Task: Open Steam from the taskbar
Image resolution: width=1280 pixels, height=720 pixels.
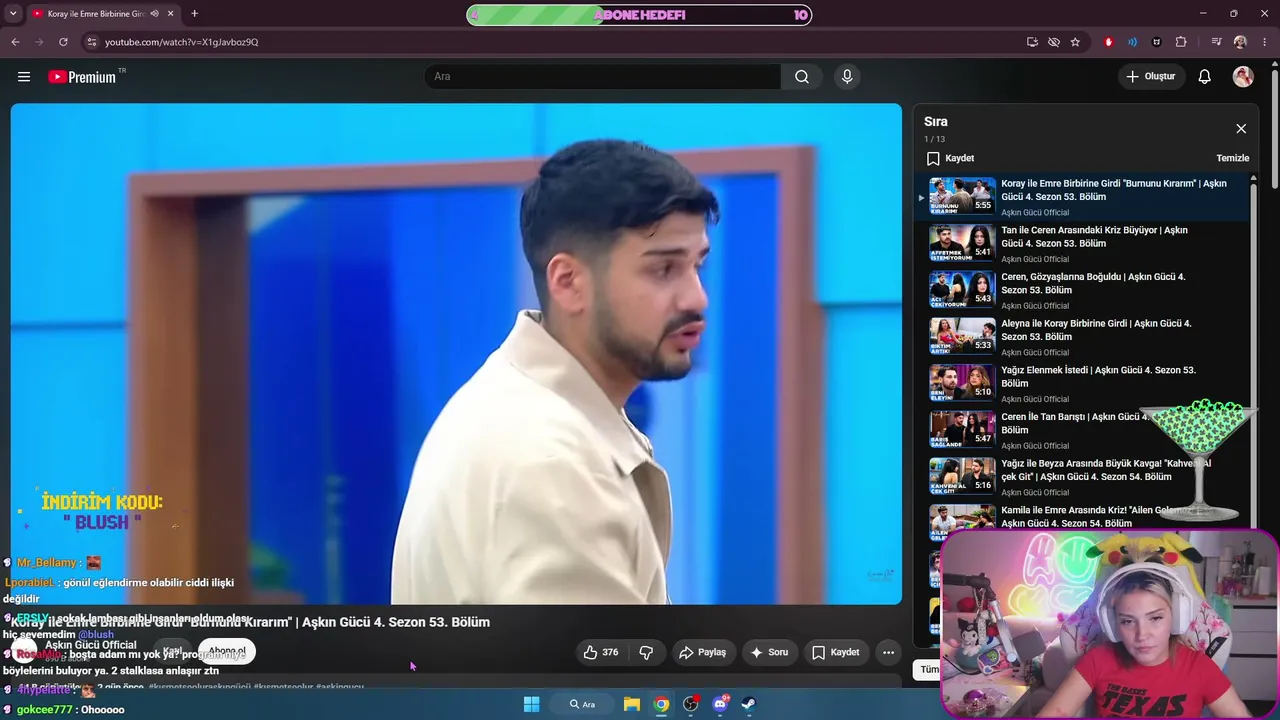Action: [x=749, y=704]
